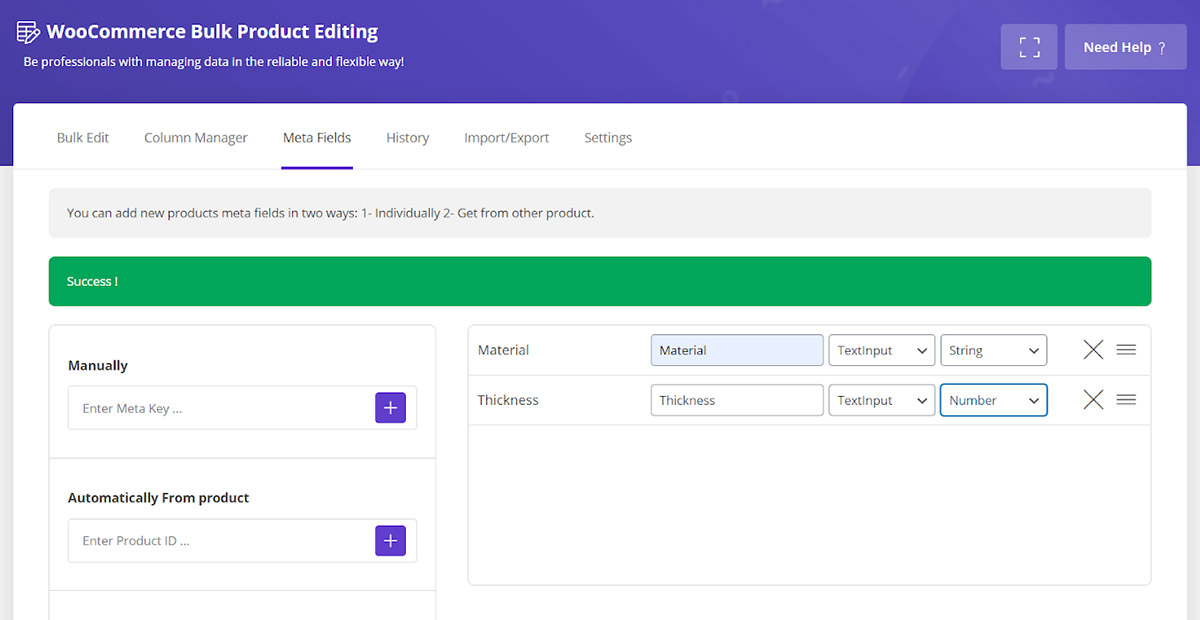Open the Import/Export tab
The height and width of the screenshot is (620, 1200).
pyautogui.click(x=507, y=138)
